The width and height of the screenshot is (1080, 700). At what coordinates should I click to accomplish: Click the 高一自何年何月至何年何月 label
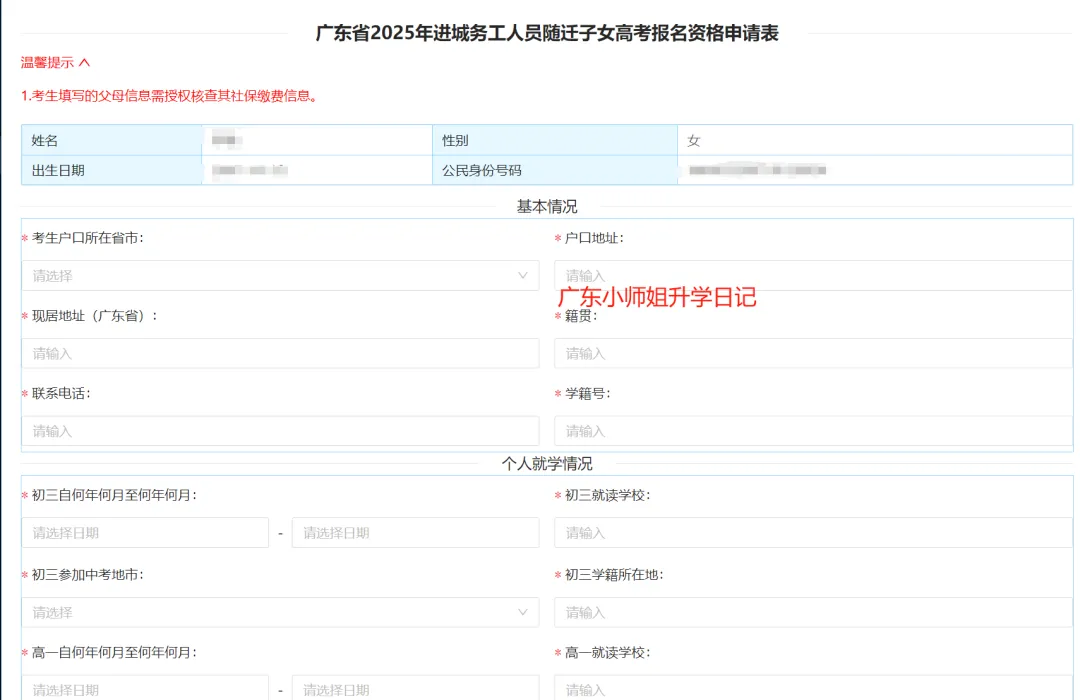point(114,652)
